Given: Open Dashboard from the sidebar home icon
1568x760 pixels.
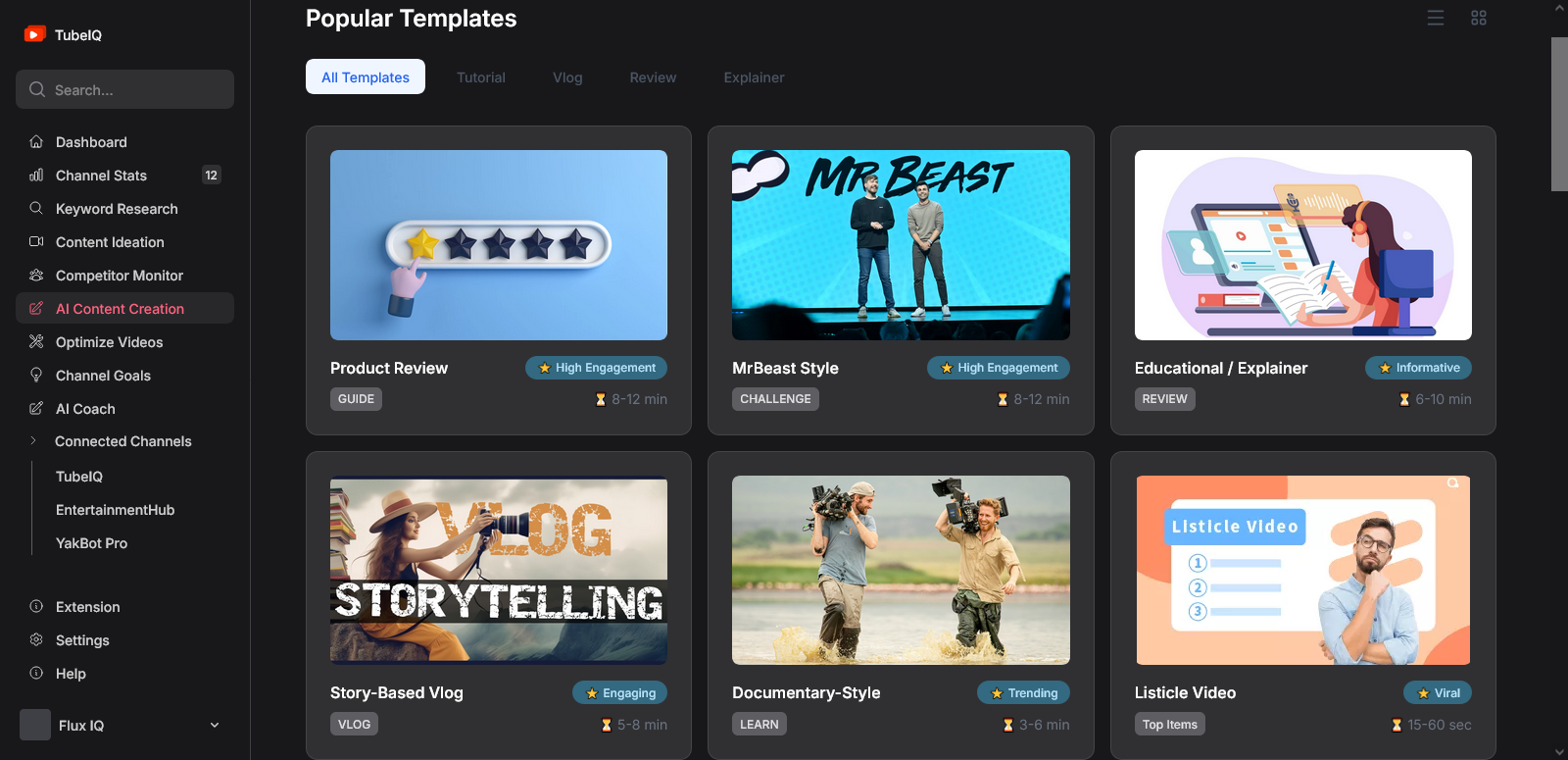Looking at the screenshot, I should [36, 141].
